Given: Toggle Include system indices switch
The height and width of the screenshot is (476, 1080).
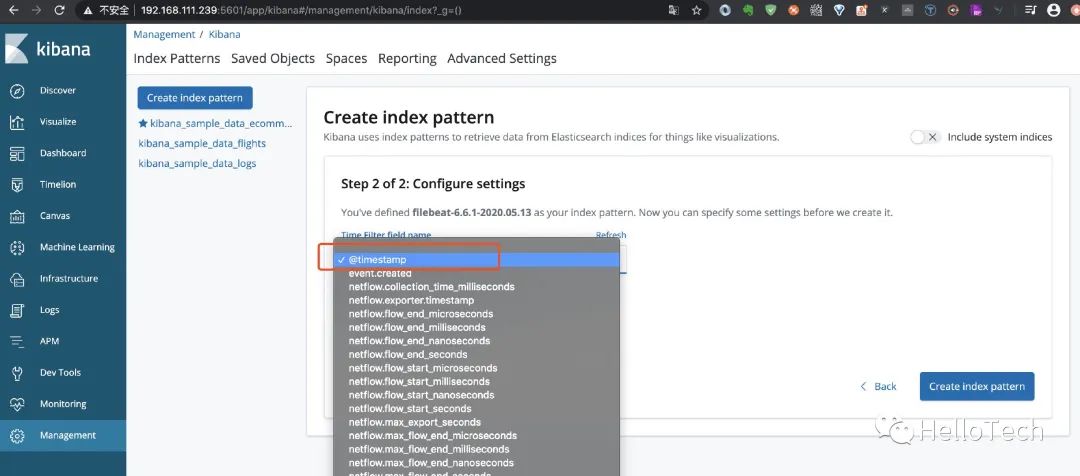Looking at the screenshot, I should click(x=924, y=137).
